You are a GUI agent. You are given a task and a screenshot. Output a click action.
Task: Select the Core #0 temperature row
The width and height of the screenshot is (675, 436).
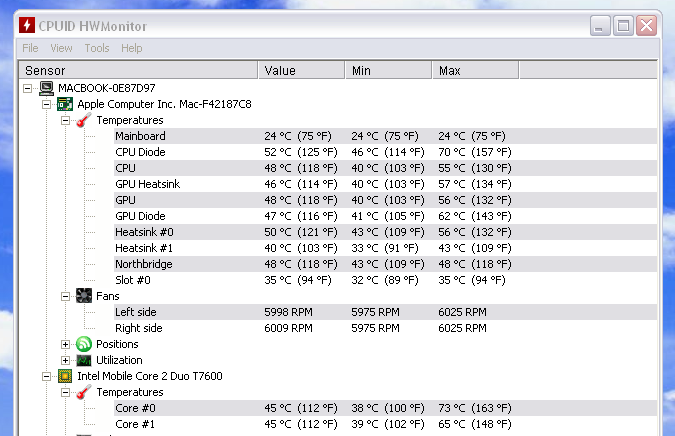385,408
